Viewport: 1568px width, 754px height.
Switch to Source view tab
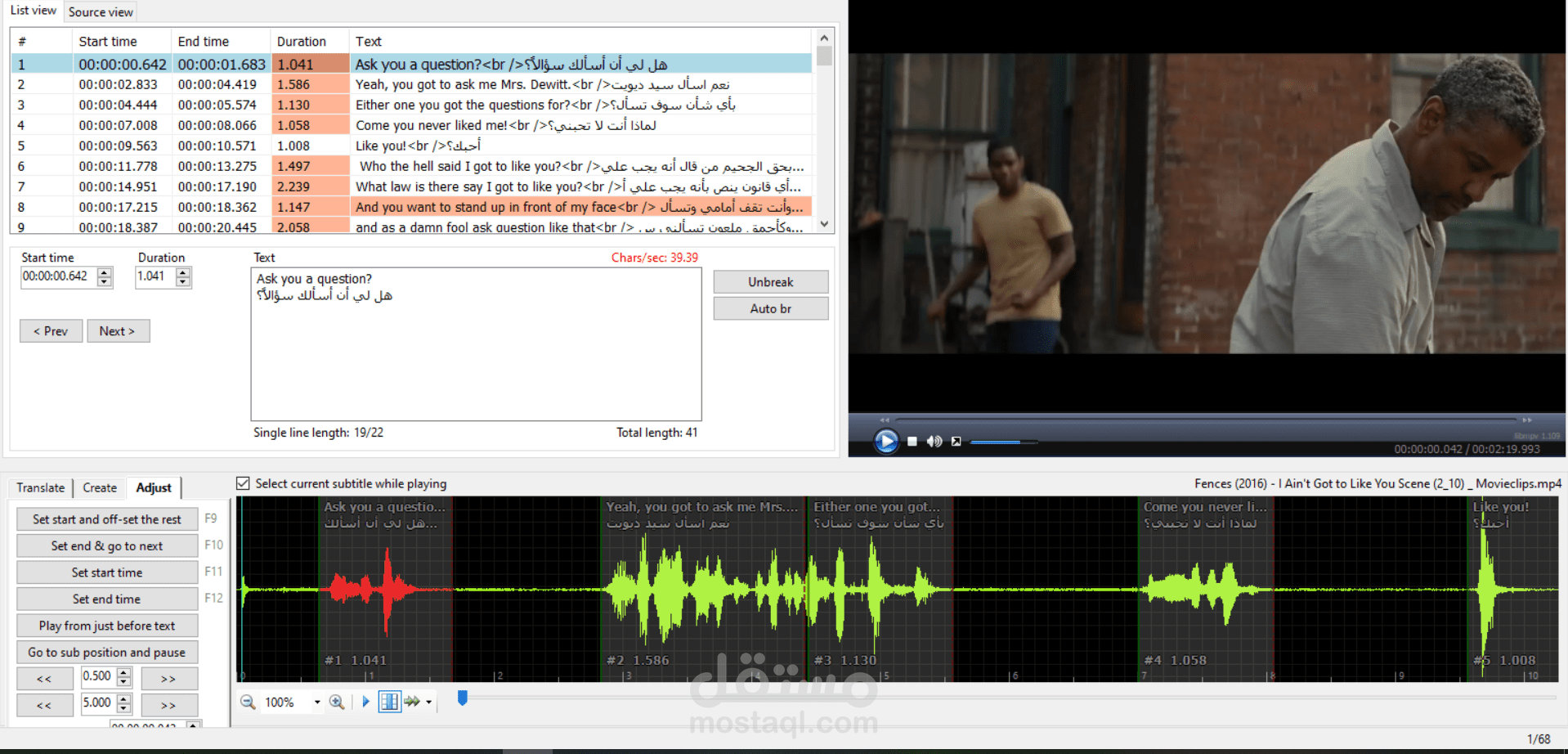tap(101, 12)
